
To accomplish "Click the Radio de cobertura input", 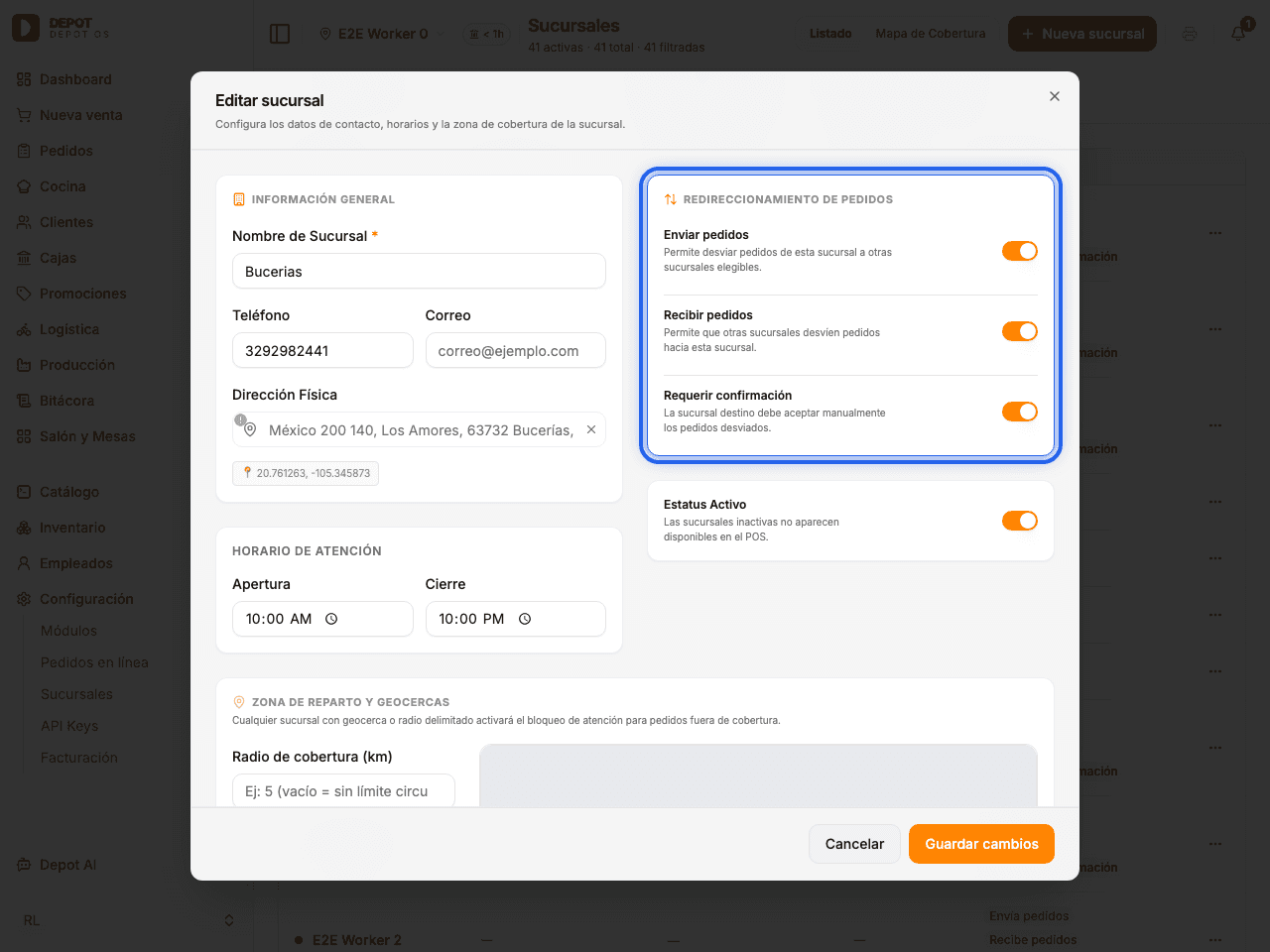I will point(343,790).
